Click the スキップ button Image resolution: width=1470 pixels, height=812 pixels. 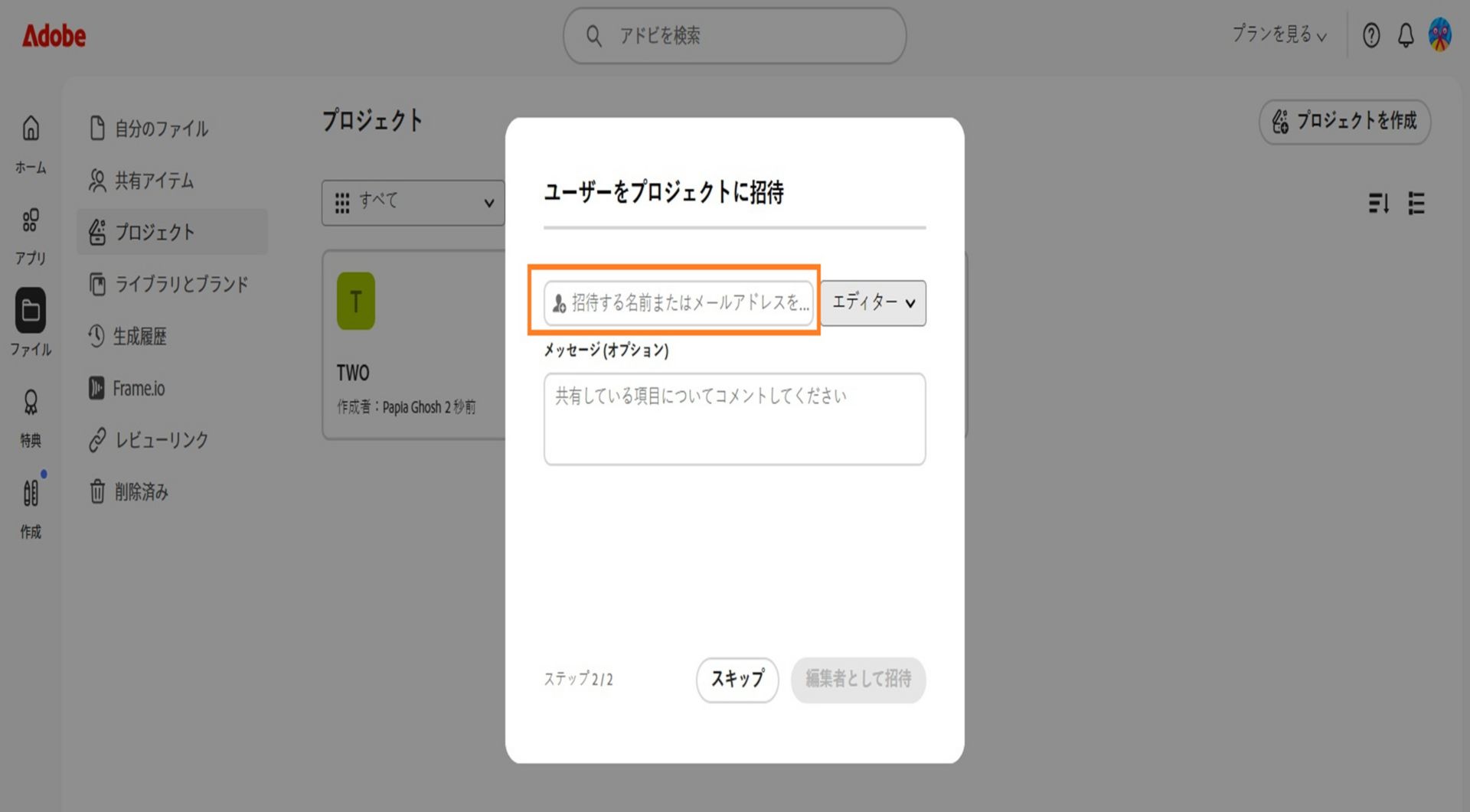point(737,680)
